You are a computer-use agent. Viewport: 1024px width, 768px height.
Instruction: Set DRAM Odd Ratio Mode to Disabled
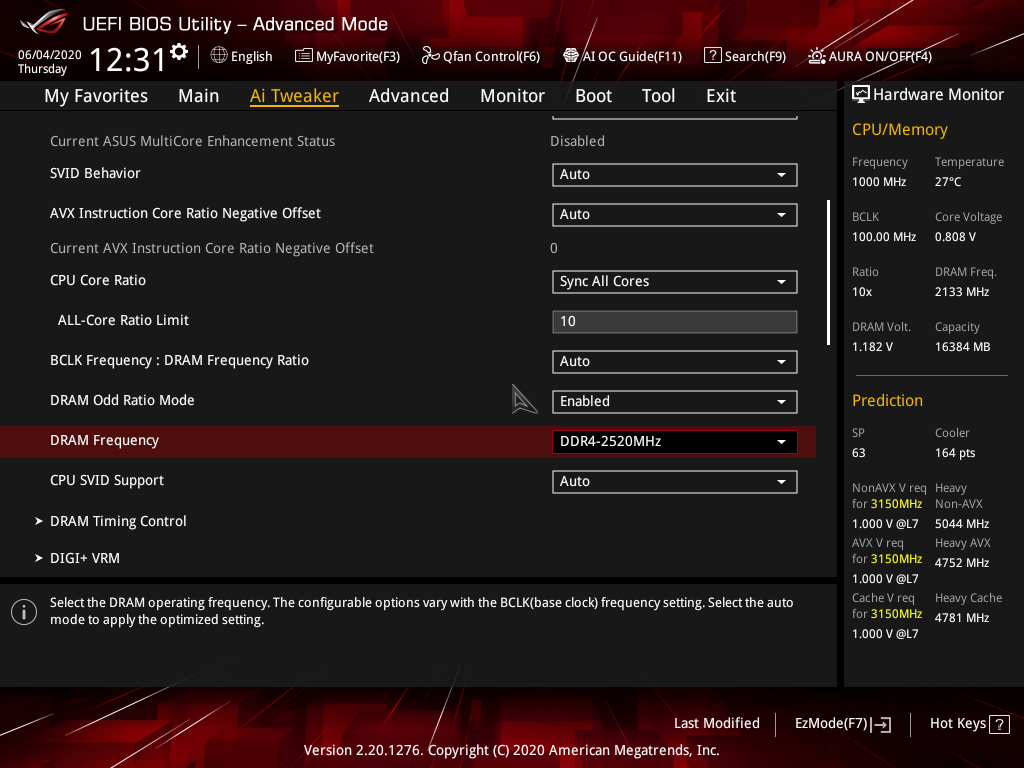[x=674, y=401]
